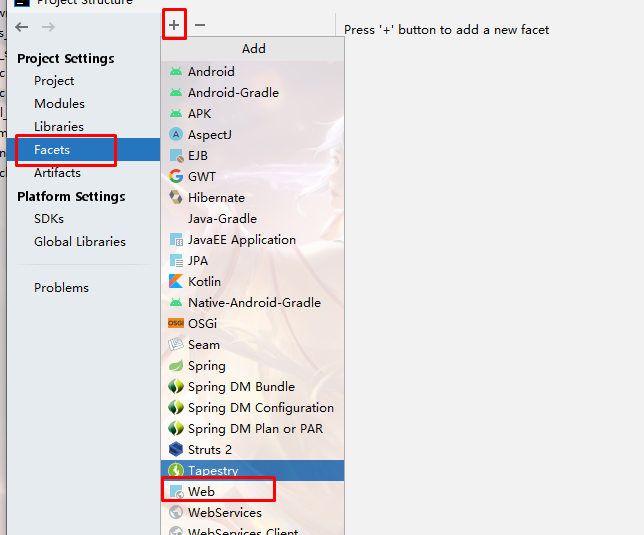Click the Web facet icon
This screenshot has width=644, height=535.
(176, 491)
